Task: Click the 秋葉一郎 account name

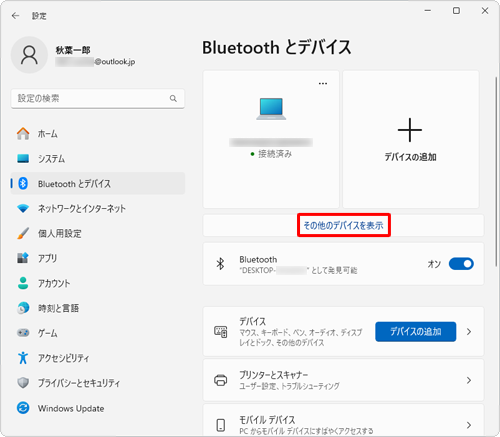Action: coord(73,50)
